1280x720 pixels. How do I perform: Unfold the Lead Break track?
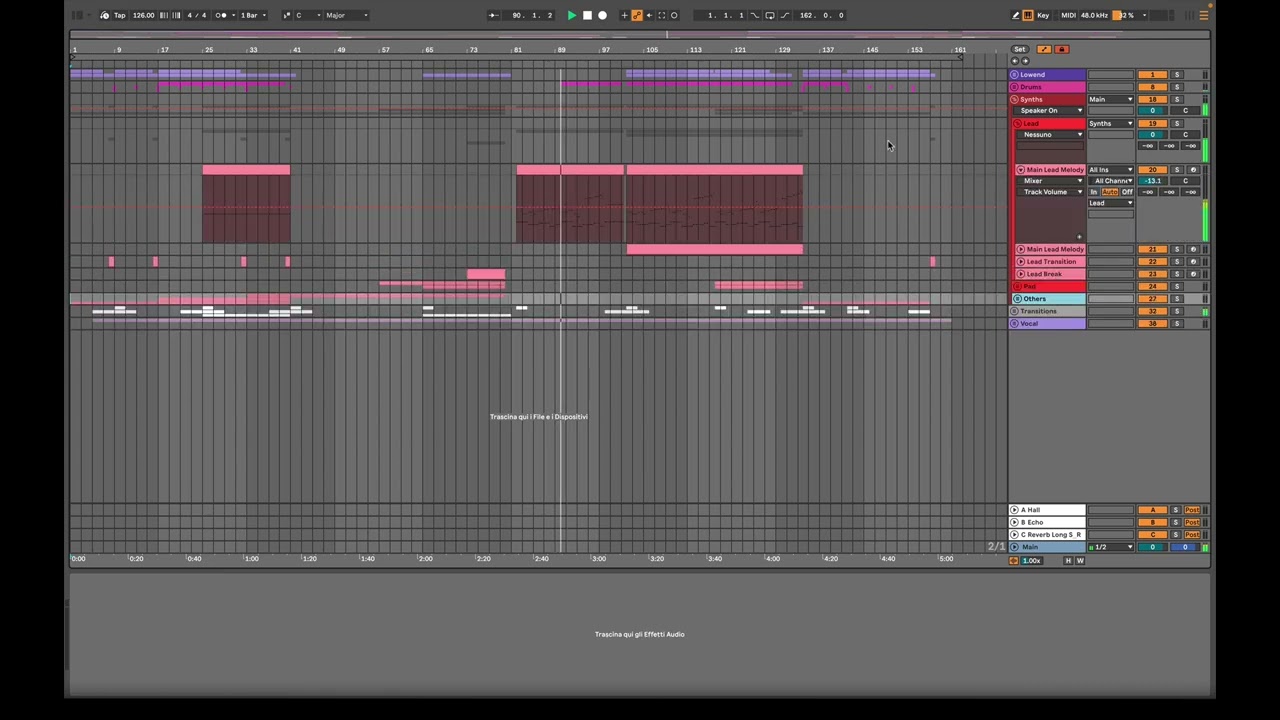pos(1021,274)
